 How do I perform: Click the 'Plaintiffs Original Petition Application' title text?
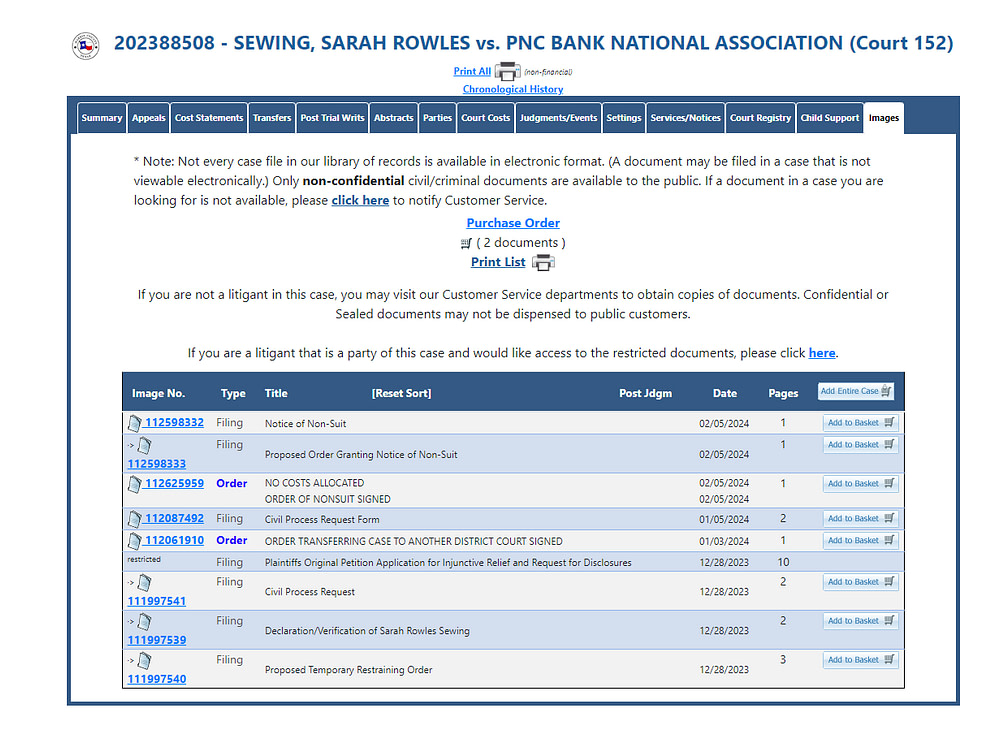click(x=448, y=563)
